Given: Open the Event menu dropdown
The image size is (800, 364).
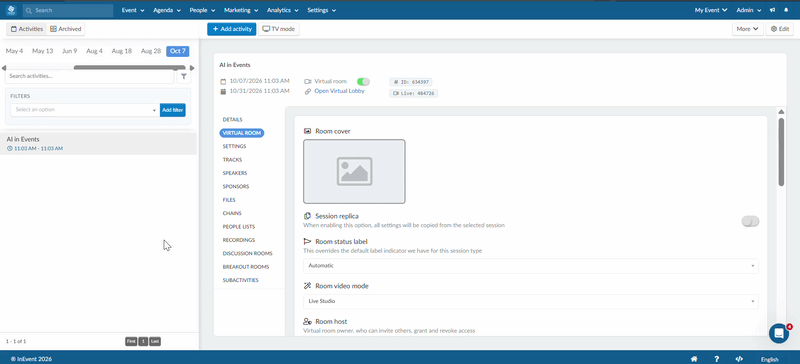Looking at the screenshot, I should click(x=133, y=10).
